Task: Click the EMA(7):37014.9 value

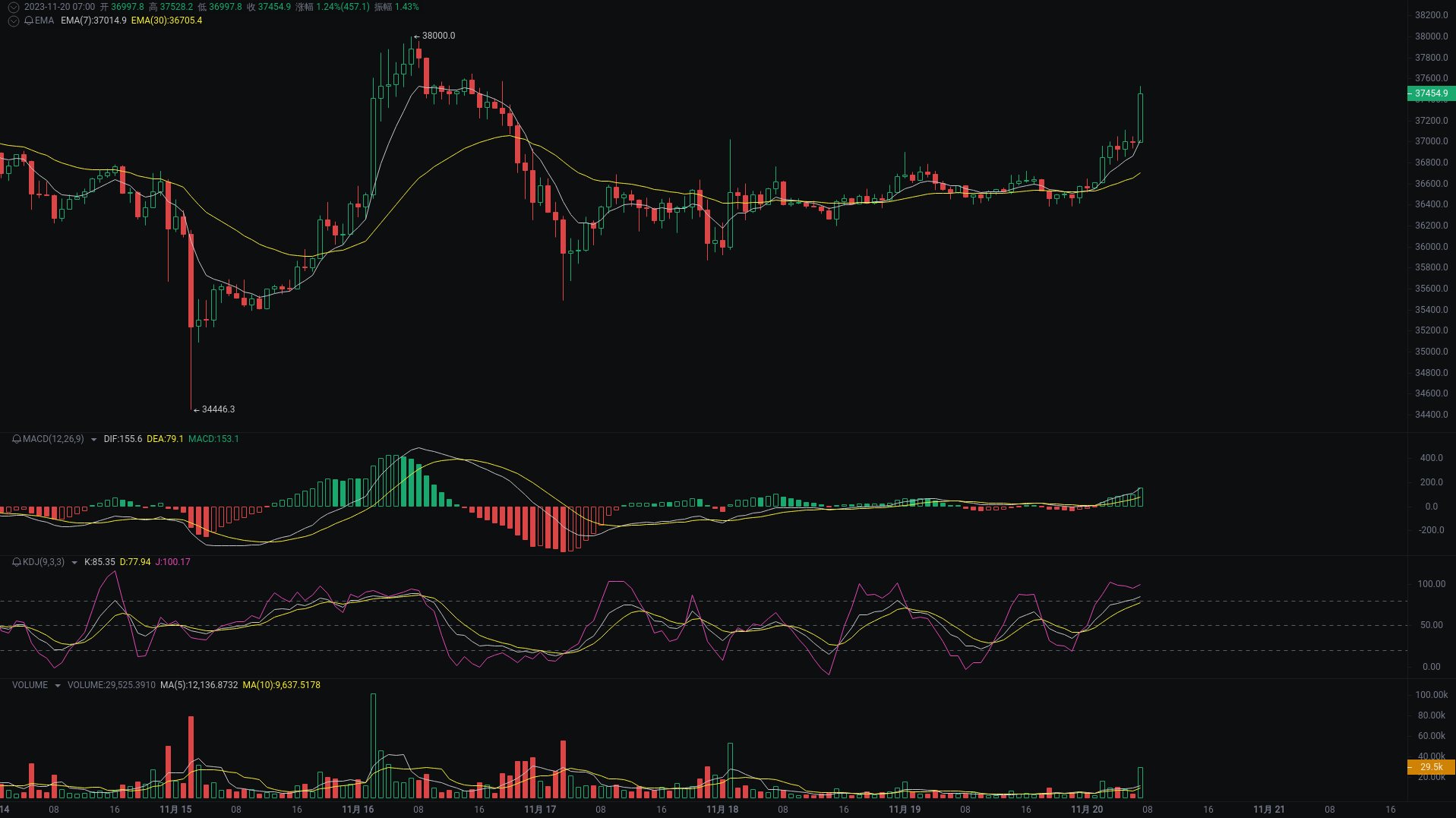Action: click(x=93, y=21)
